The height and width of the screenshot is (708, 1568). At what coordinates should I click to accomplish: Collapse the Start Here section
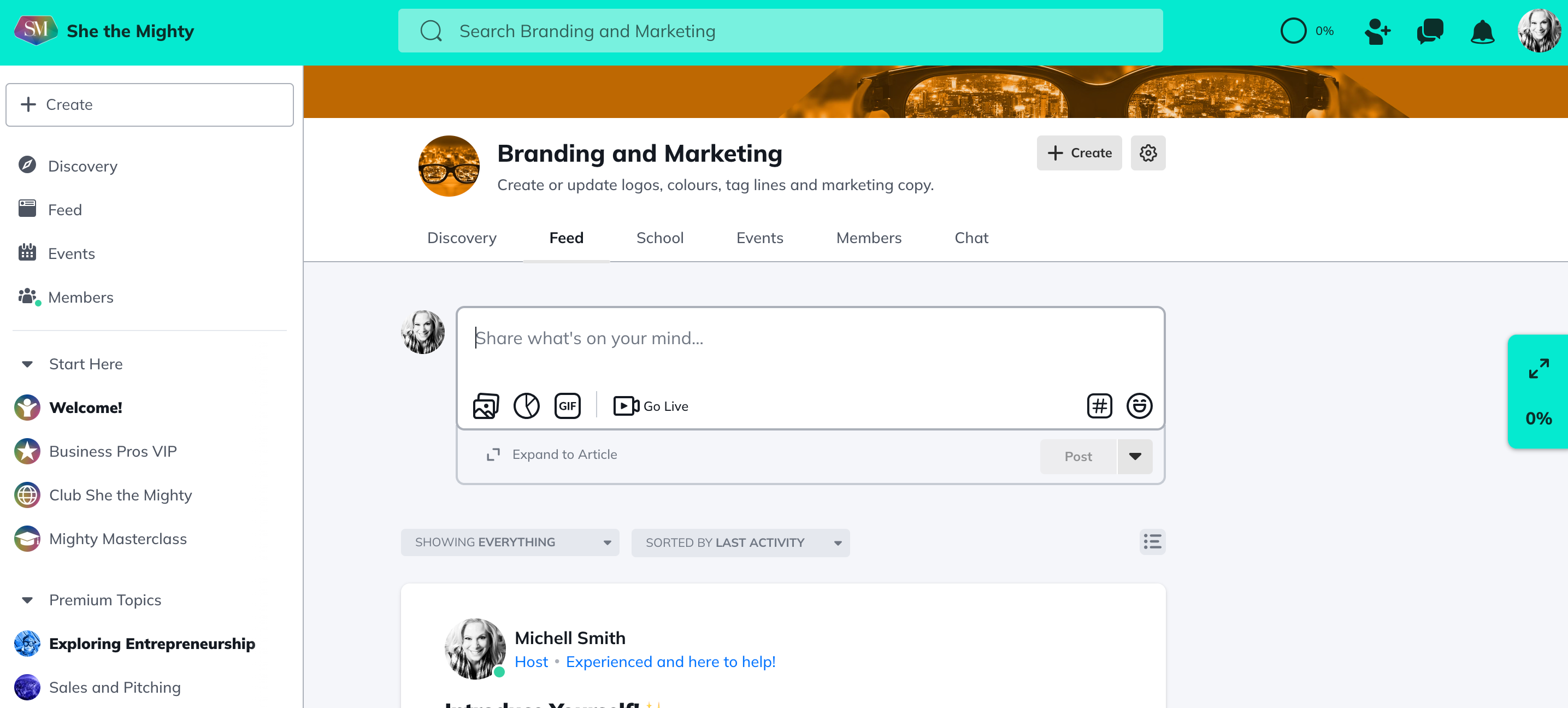[27, 364]
